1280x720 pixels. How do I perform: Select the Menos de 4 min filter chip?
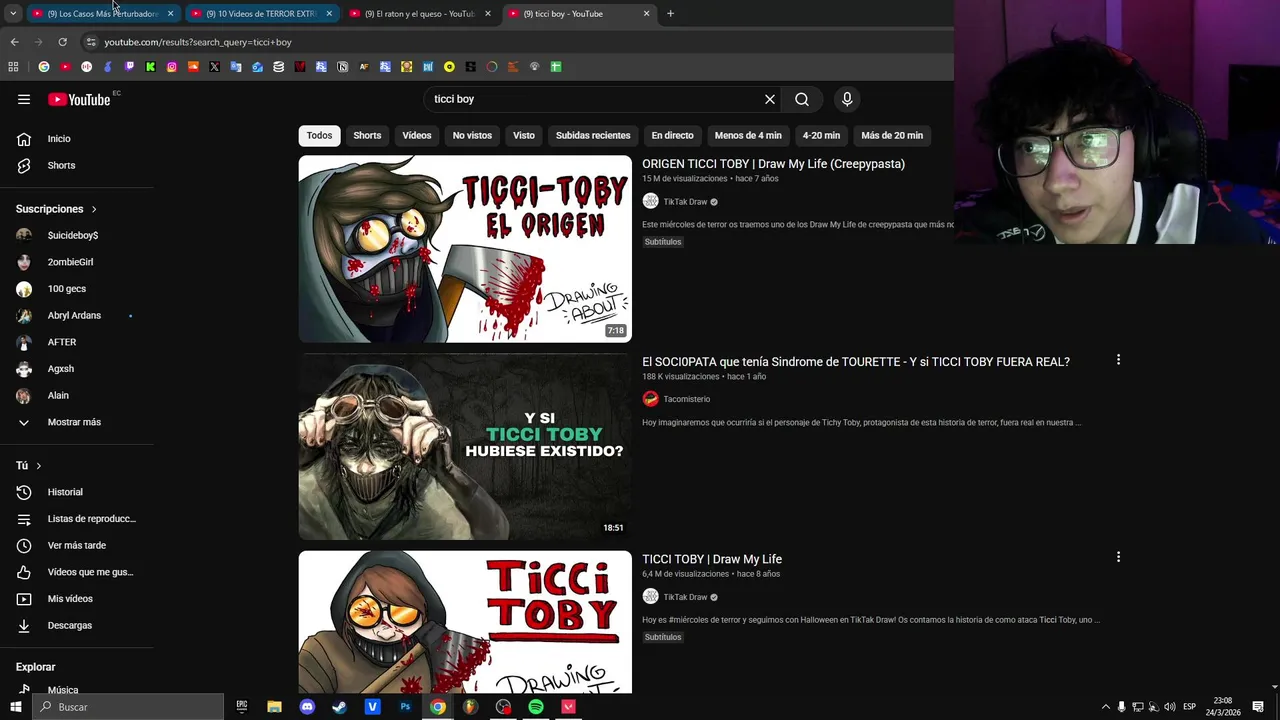click(748, 136)
